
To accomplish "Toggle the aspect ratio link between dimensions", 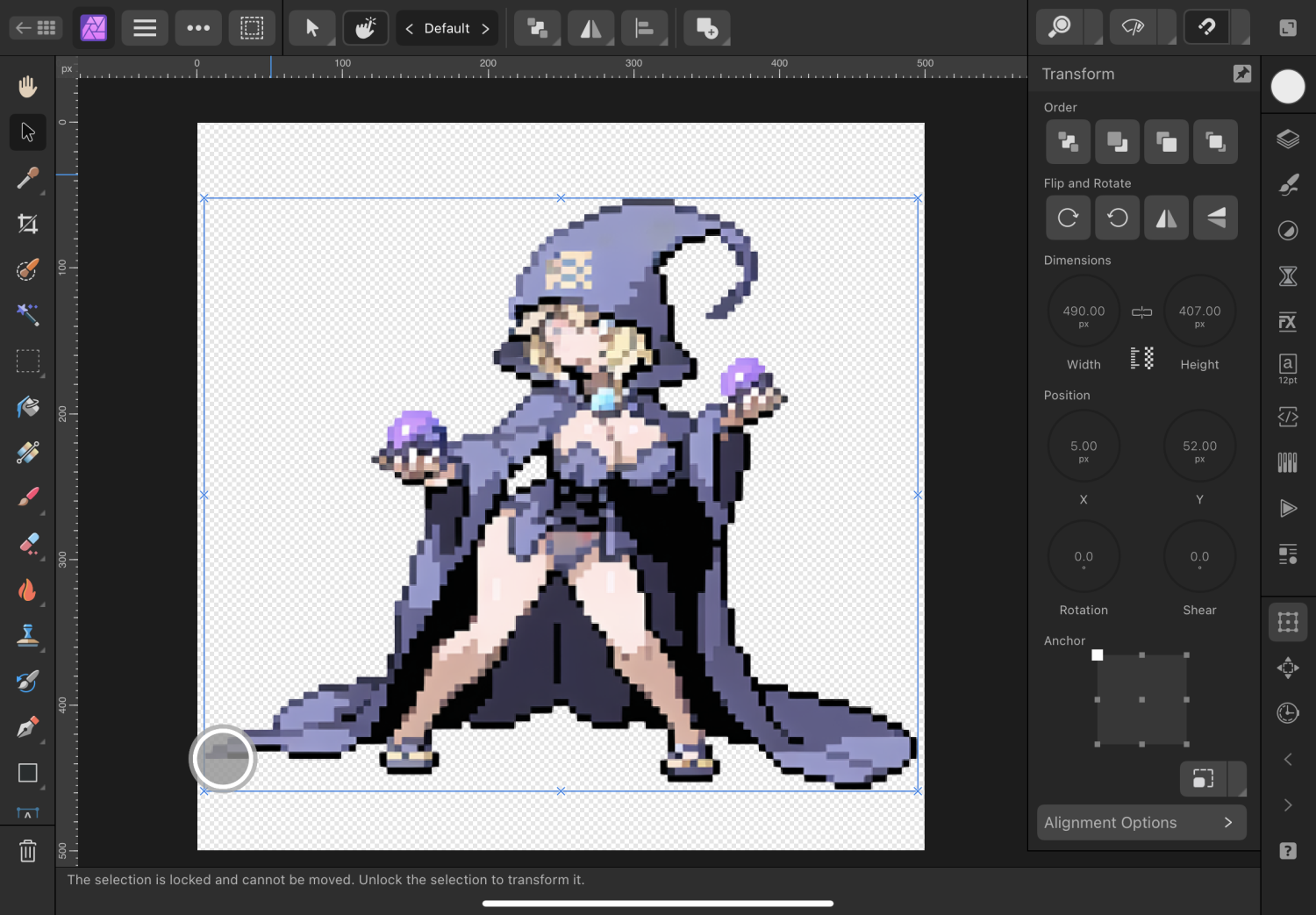I will [1141, 311].
